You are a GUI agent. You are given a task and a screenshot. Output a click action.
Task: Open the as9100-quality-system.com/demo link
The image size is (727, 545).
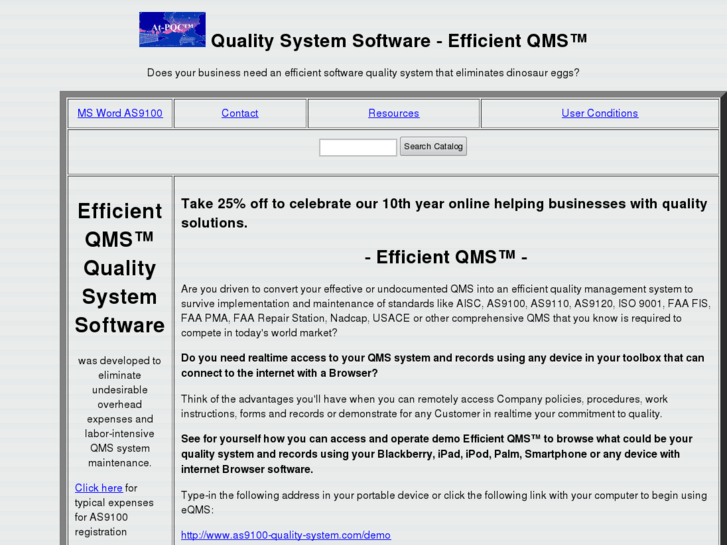[x=286, y=535]
